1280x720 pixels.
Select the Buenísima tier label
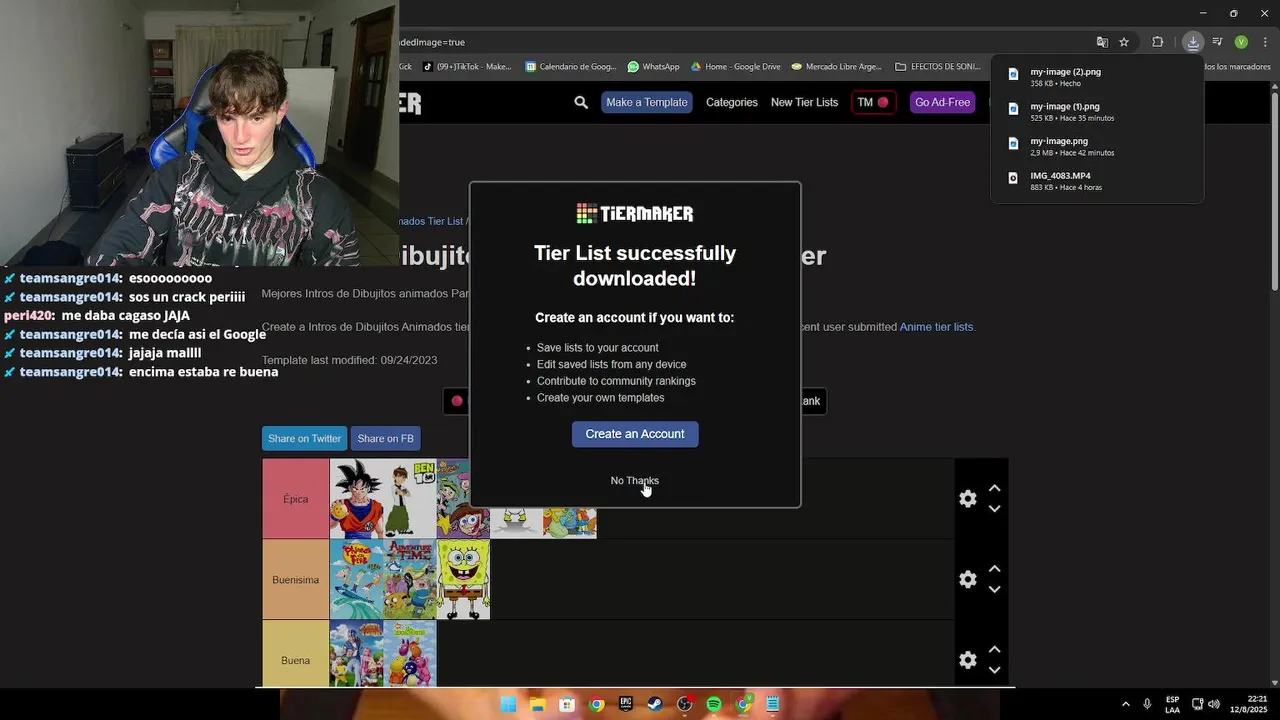(295, 580)
